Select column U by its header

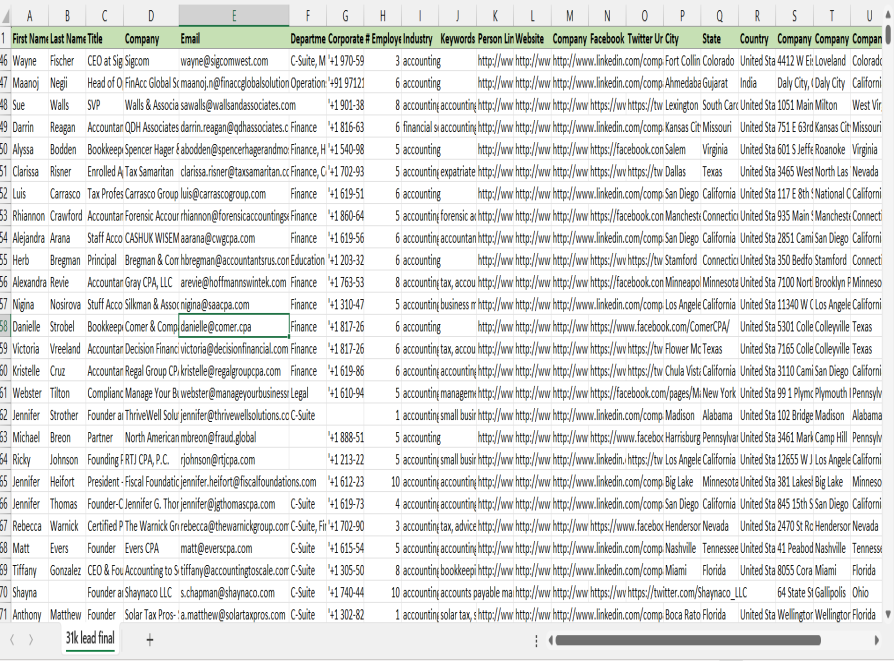(x=866, y=16)
